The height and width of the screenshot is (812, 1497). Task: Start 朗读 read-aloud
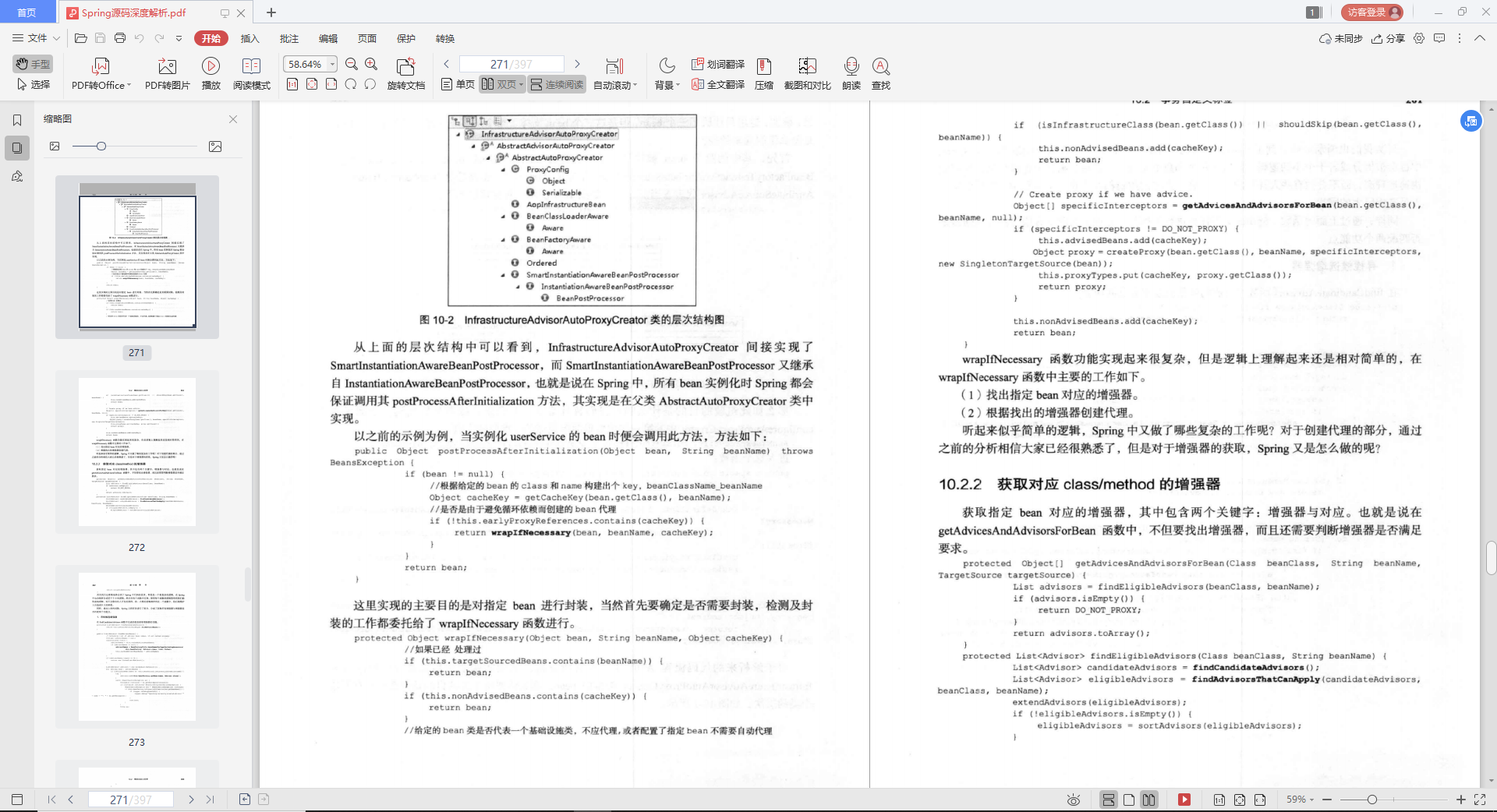pos(851,74)
